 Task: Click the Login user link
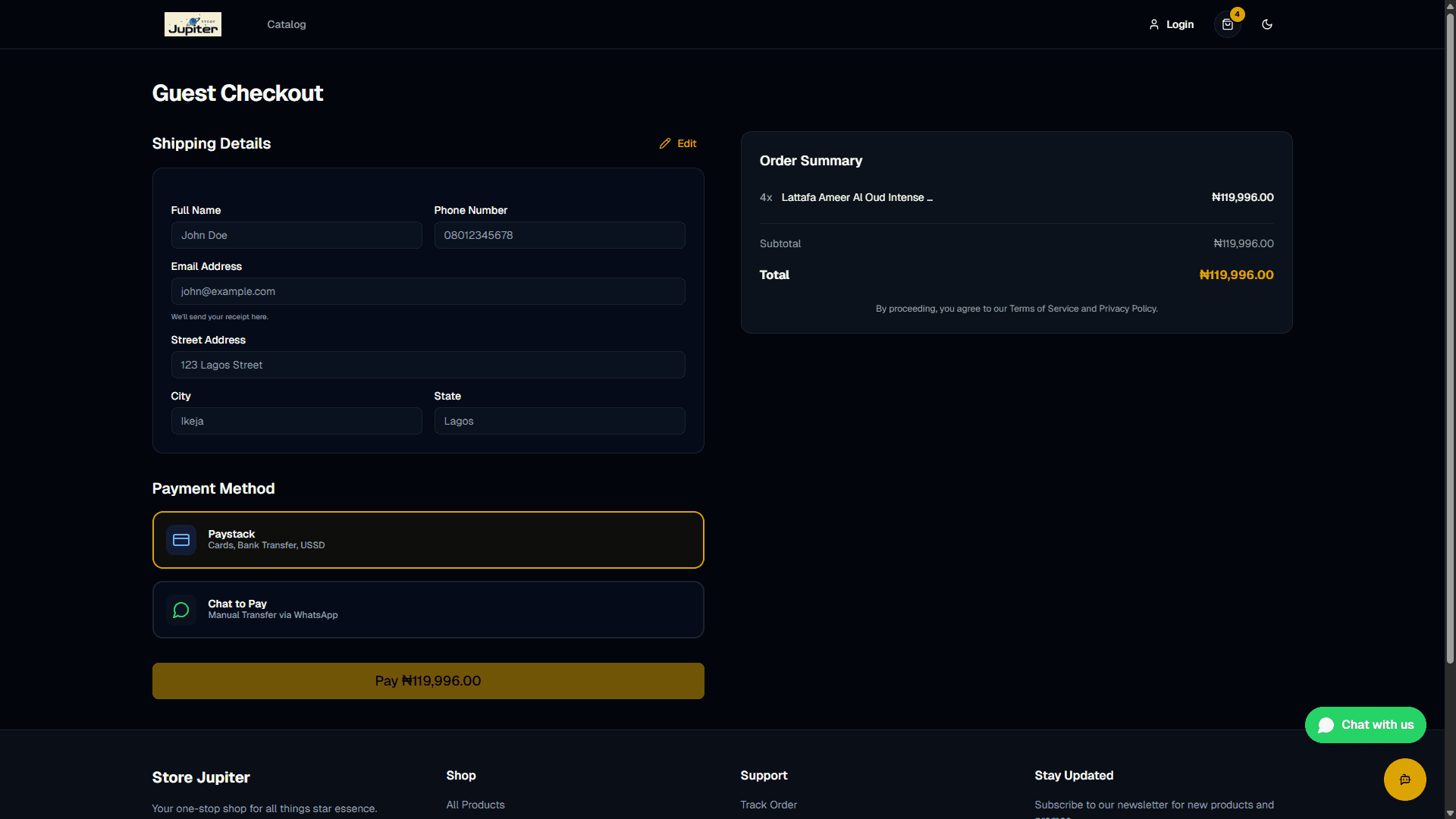[x=1172, y=24]
